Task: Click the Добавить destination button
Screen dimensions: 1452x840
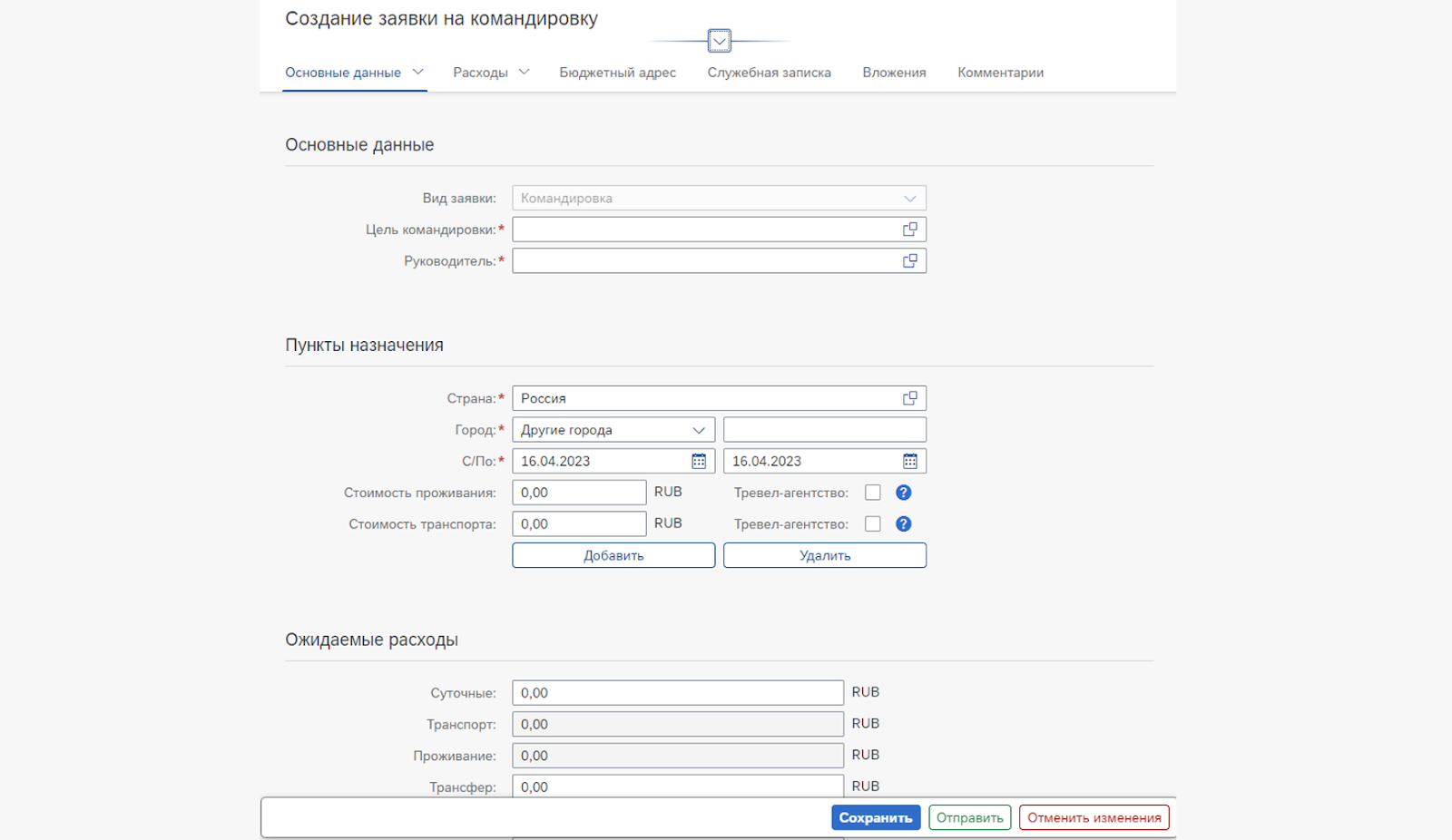Action: (613, 555)
